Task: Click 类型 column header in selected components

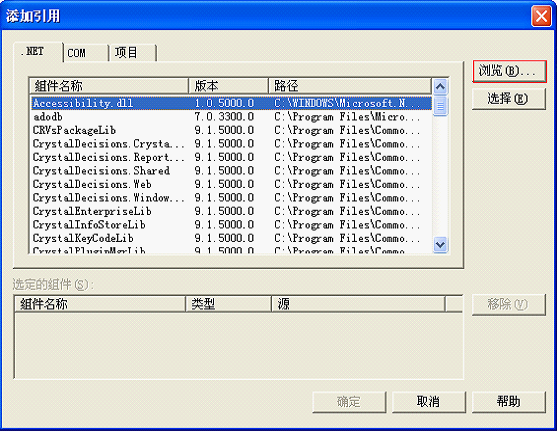Action: pos(228,304)
